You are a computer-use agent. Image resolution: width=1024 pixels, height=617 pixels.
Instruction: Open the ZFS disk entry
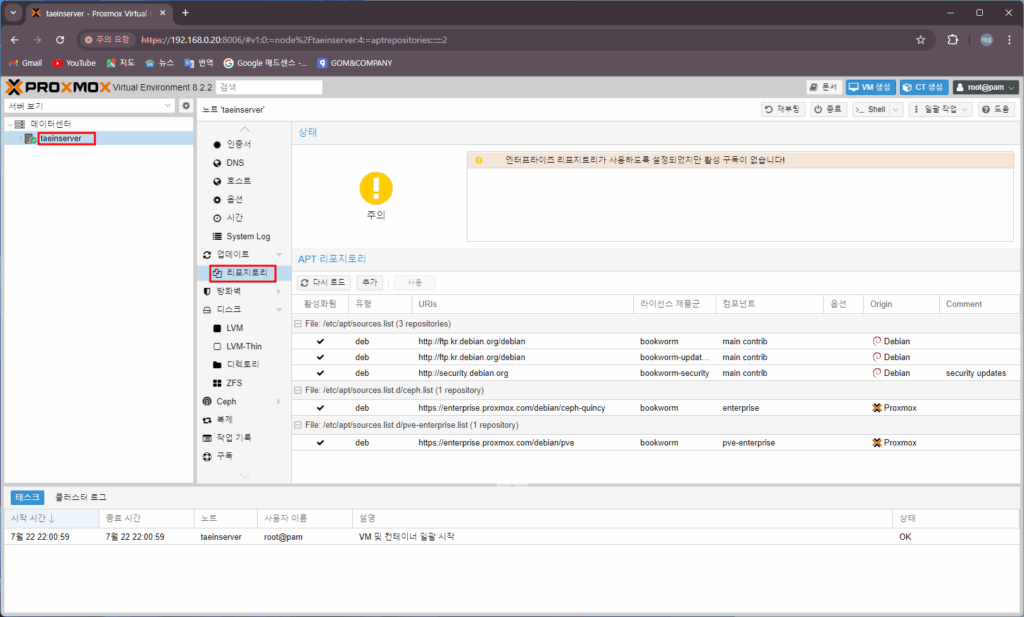tap(234, 383)
